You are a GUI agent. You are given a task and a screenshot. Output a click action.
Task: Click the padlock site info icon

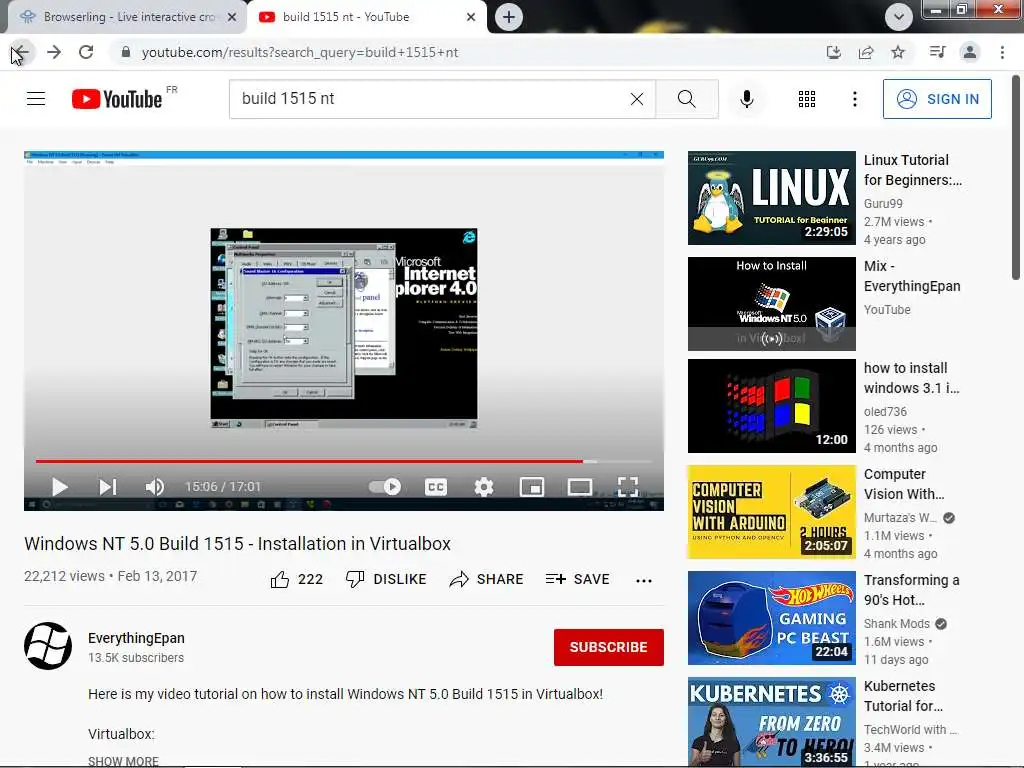click(x=125, y=52)
